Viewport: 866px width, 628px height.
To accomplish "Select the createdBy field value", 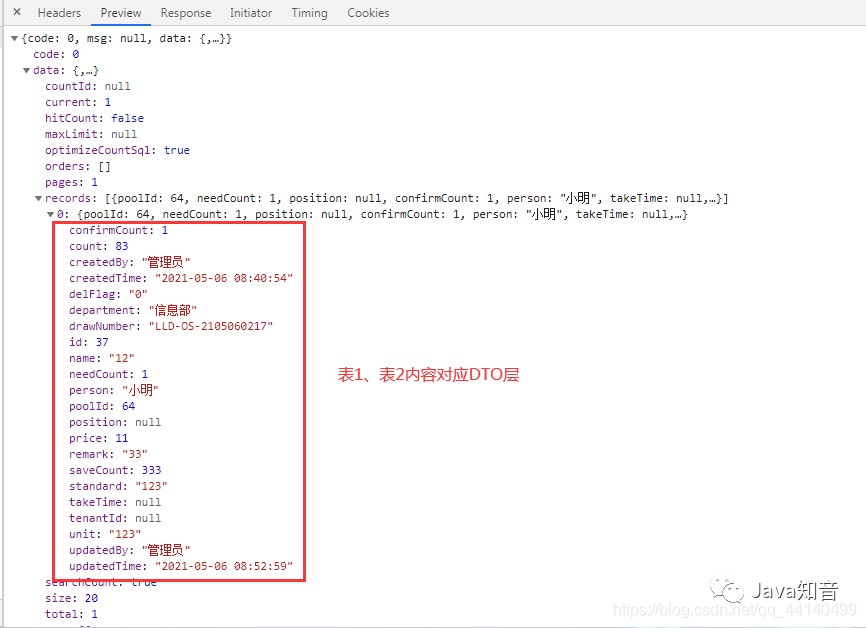I will point(166,261).
